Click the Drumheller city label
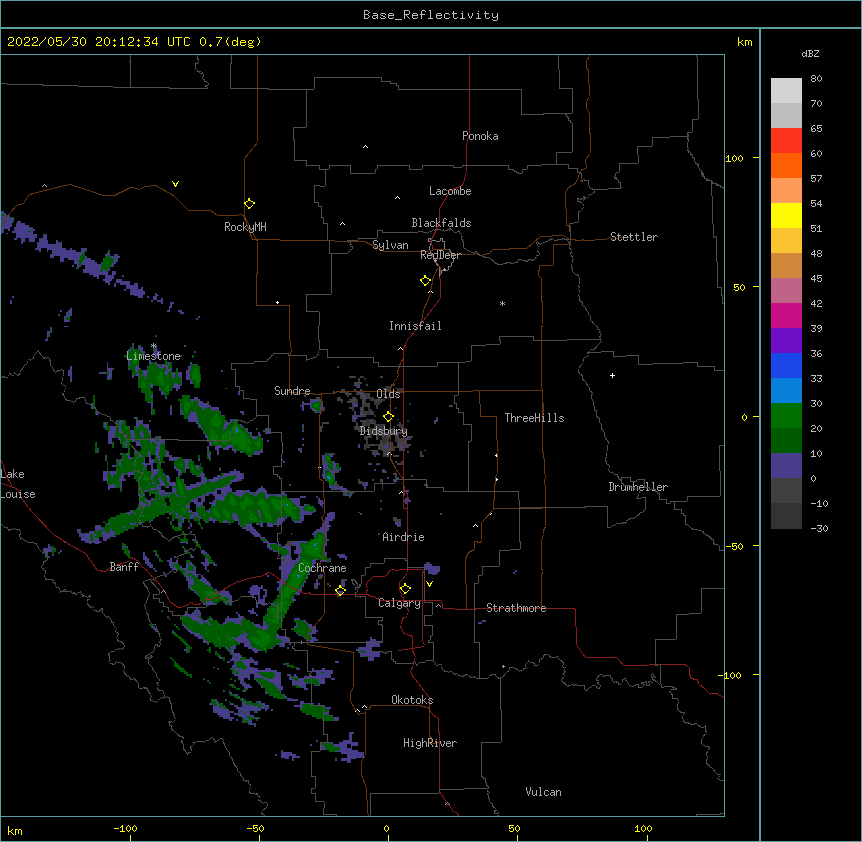 point(638,487)
